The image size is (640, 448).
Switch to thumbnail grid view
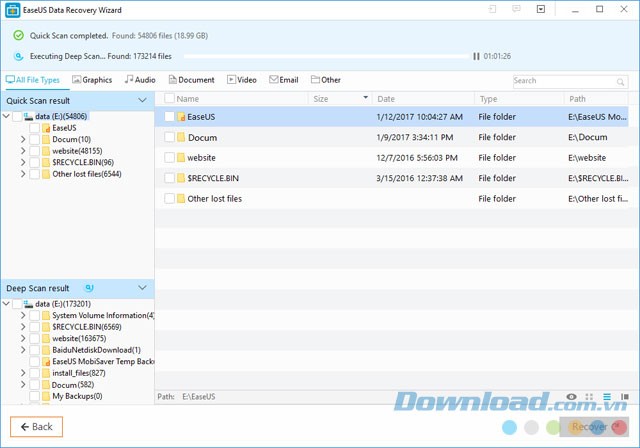(x=589, y=397)
